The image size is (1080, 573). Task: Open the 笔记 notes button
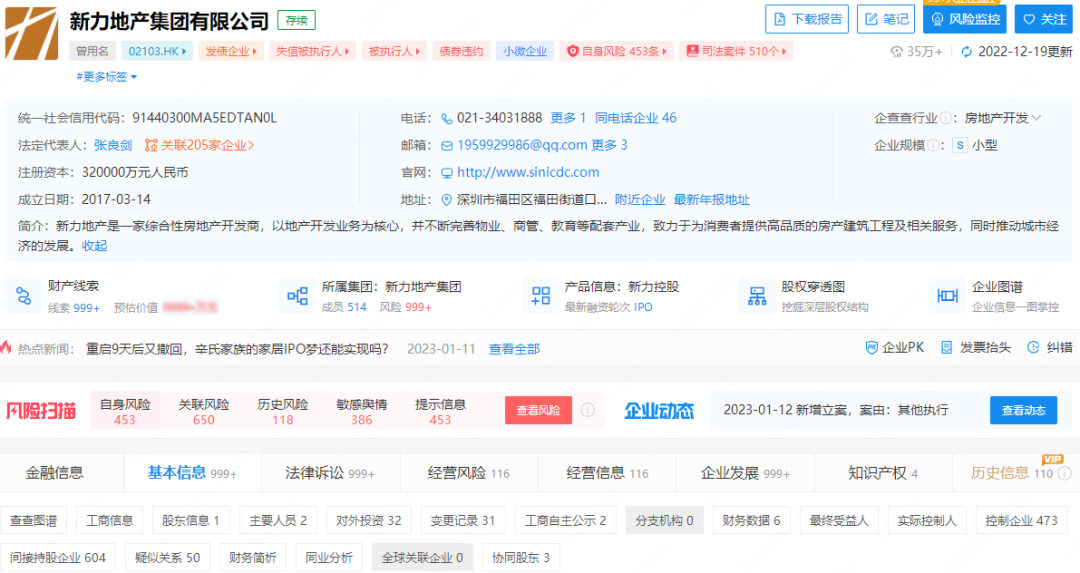pos(886,19)
